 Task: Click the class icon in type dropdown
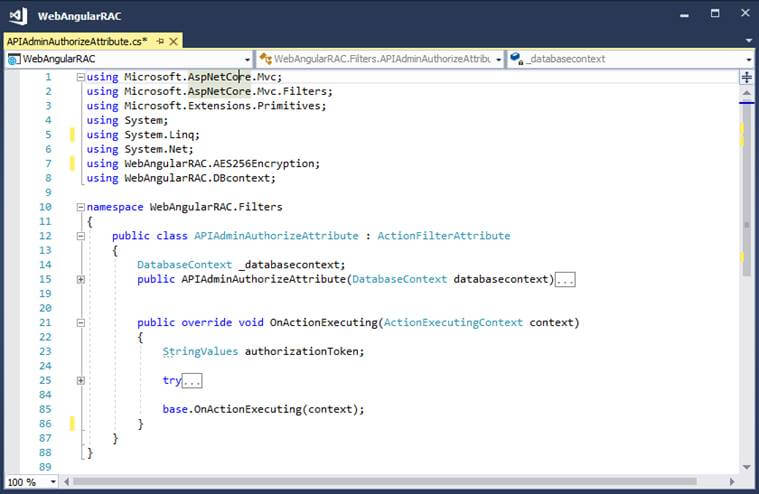click(x=265, y=59)
